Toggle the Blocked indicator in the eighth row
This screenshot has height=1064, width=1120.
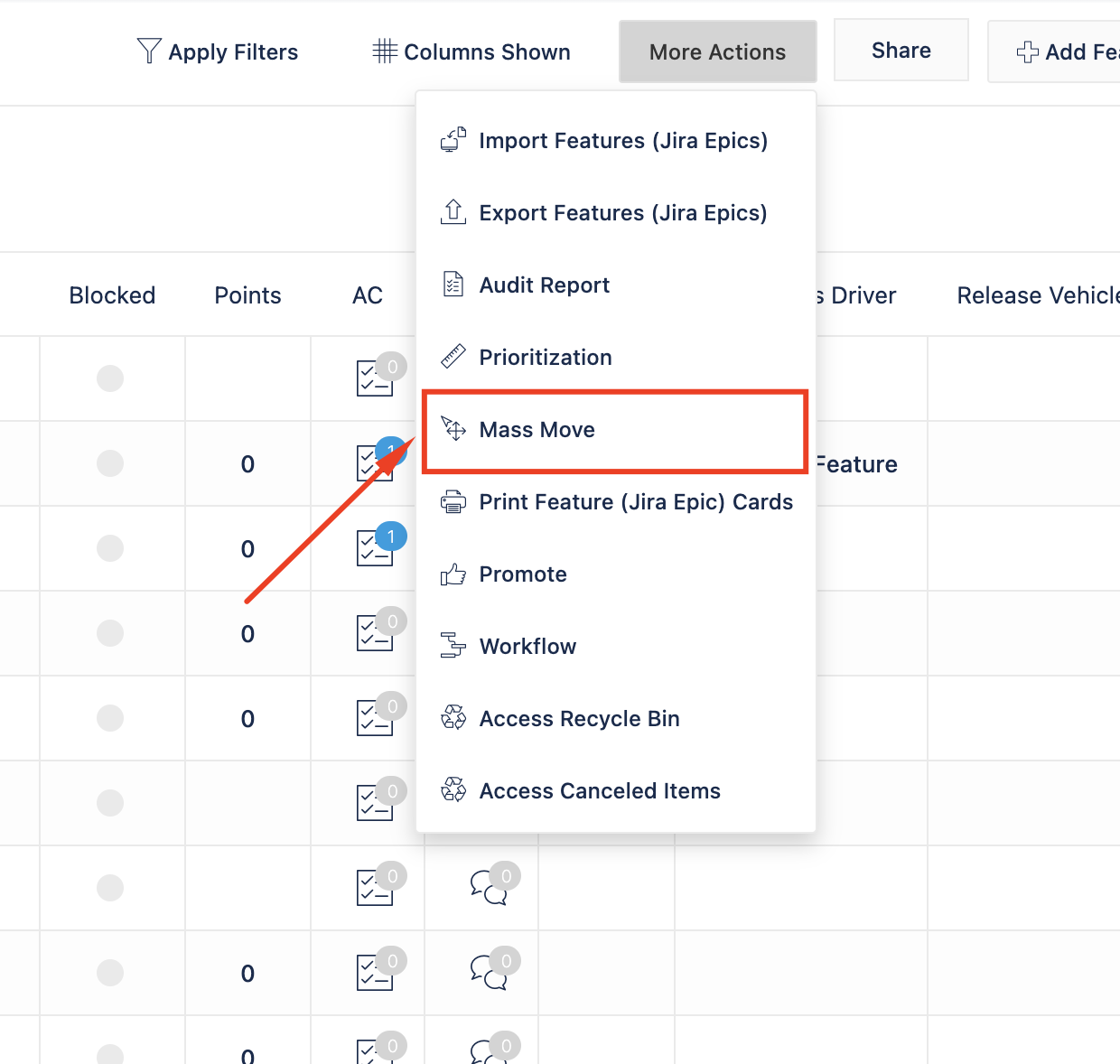(110, 973)
